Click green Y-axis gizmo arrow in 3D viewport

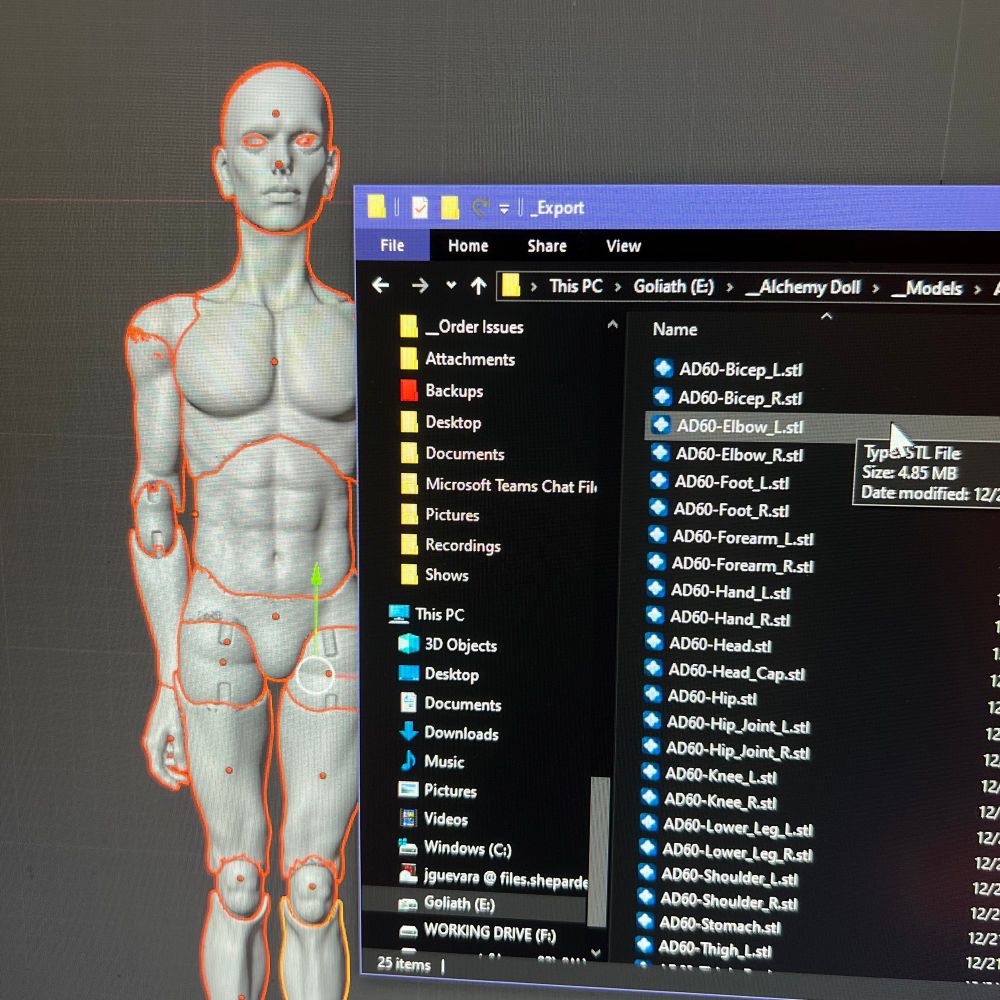pos(316,575)
